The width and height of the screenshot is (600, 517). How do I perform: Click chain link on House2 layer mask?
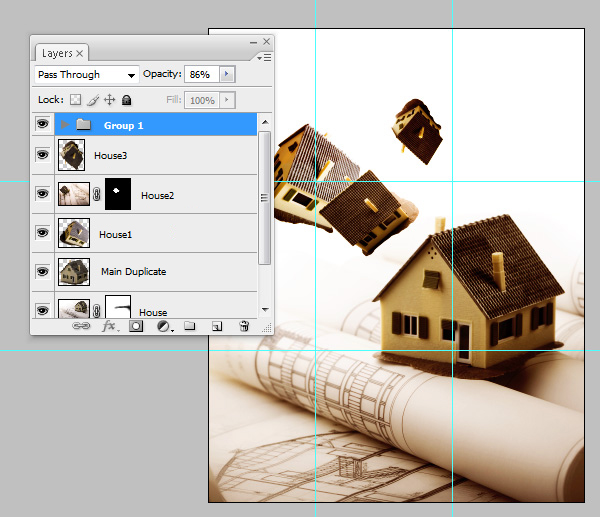pos(97,194)
